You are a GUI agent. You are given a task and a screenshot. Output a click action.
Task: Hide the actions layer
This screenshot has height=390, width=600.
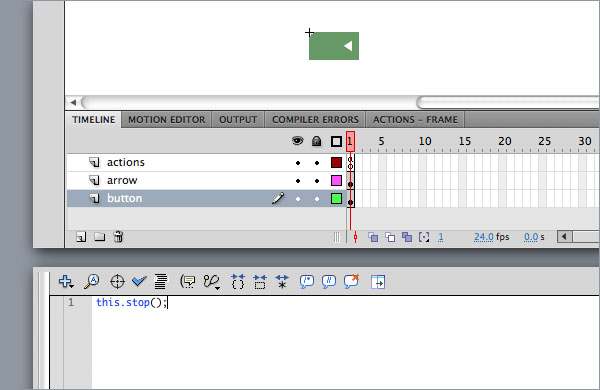[x=298, y=163]
